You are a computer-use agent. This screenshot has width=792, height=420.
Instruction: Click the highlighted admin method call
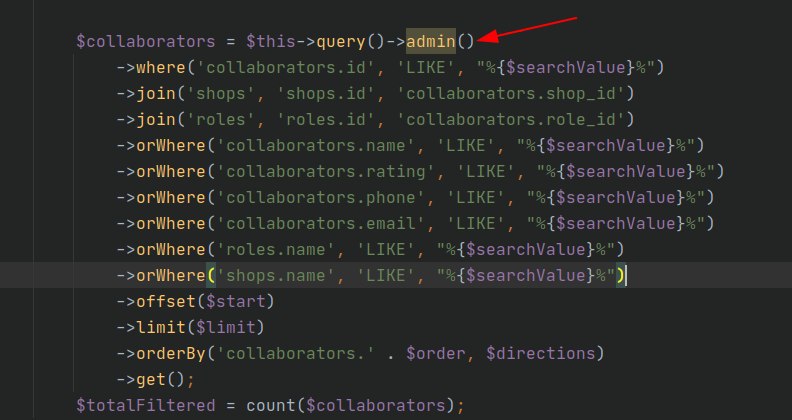point(431,41)
